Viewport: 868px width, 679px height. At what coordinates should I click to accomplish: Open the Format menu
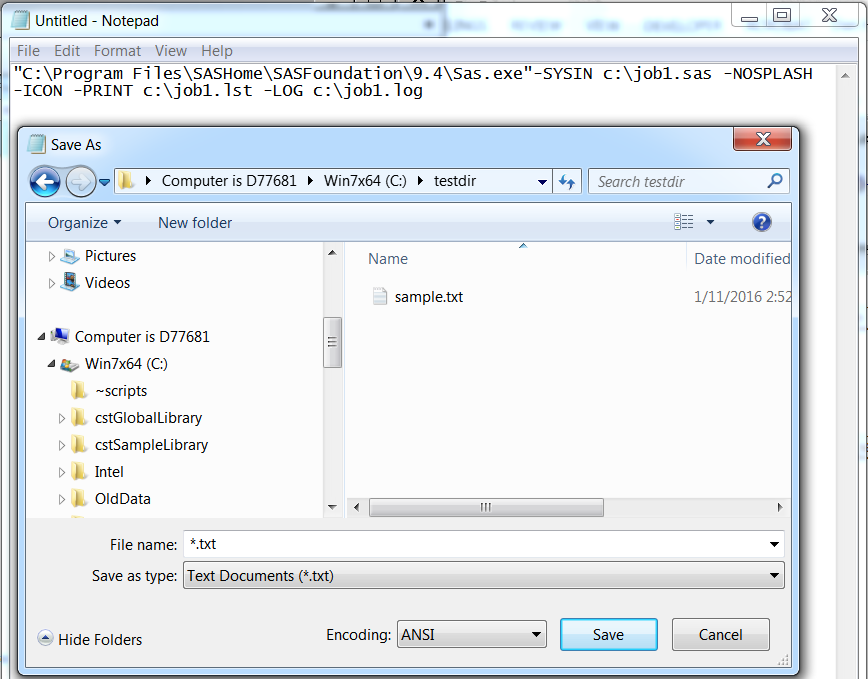click(117, 50)
